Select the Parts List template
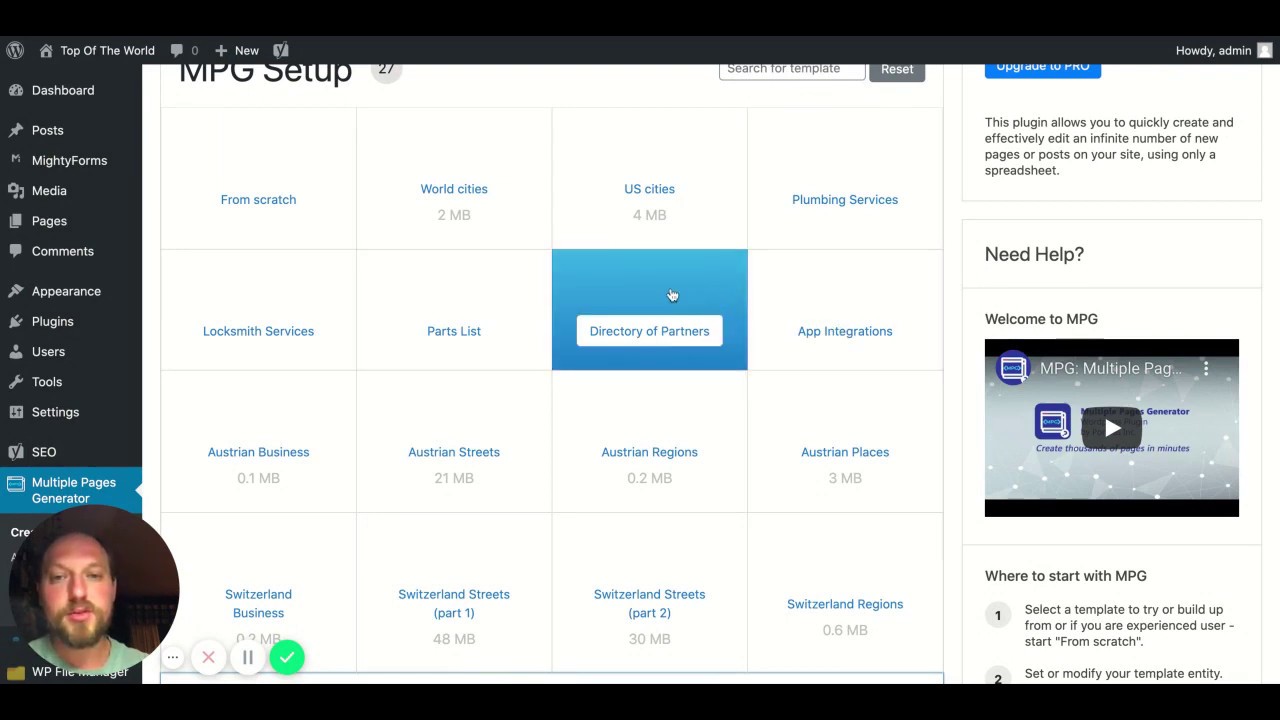Viewport: 1280px width, 720px height. 454,331
